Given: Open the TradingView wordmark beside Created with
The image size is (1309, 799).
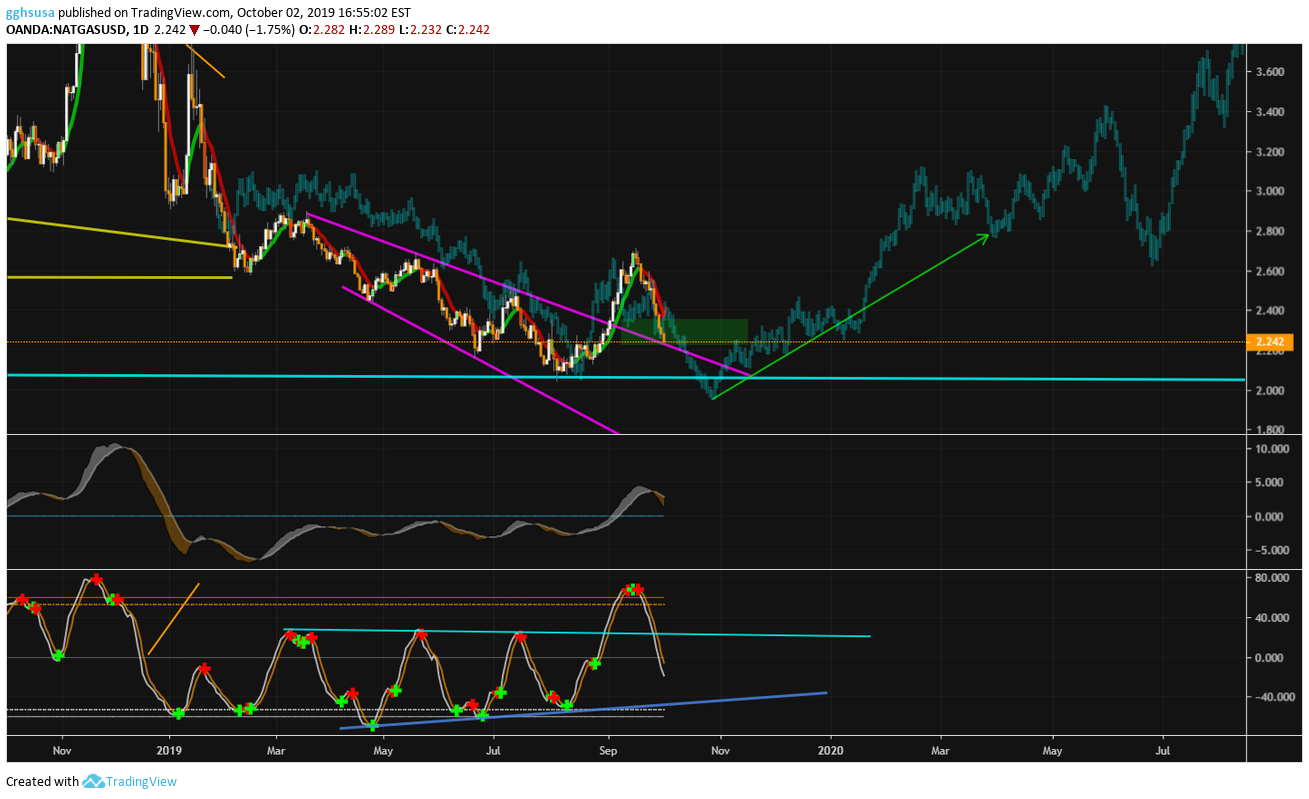Looking at the screenshot, I should pos(141,781).
